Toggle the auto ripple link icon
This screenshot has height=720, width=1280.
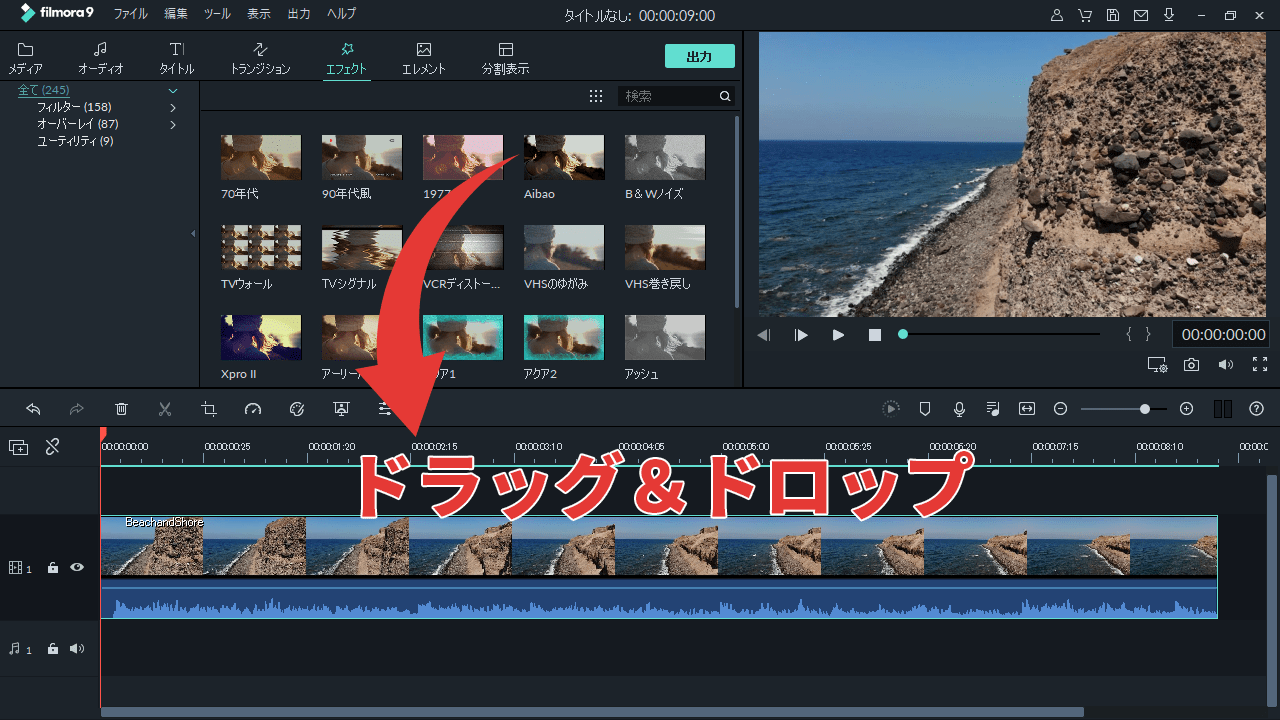click(x=53, y=447)
